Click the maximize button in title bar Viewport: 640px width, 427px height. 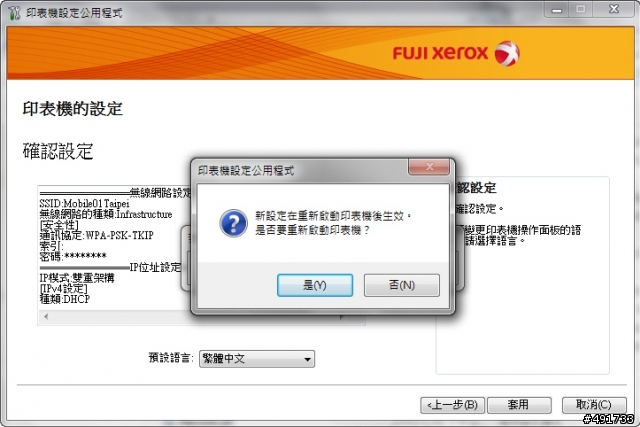pos(580,9)
